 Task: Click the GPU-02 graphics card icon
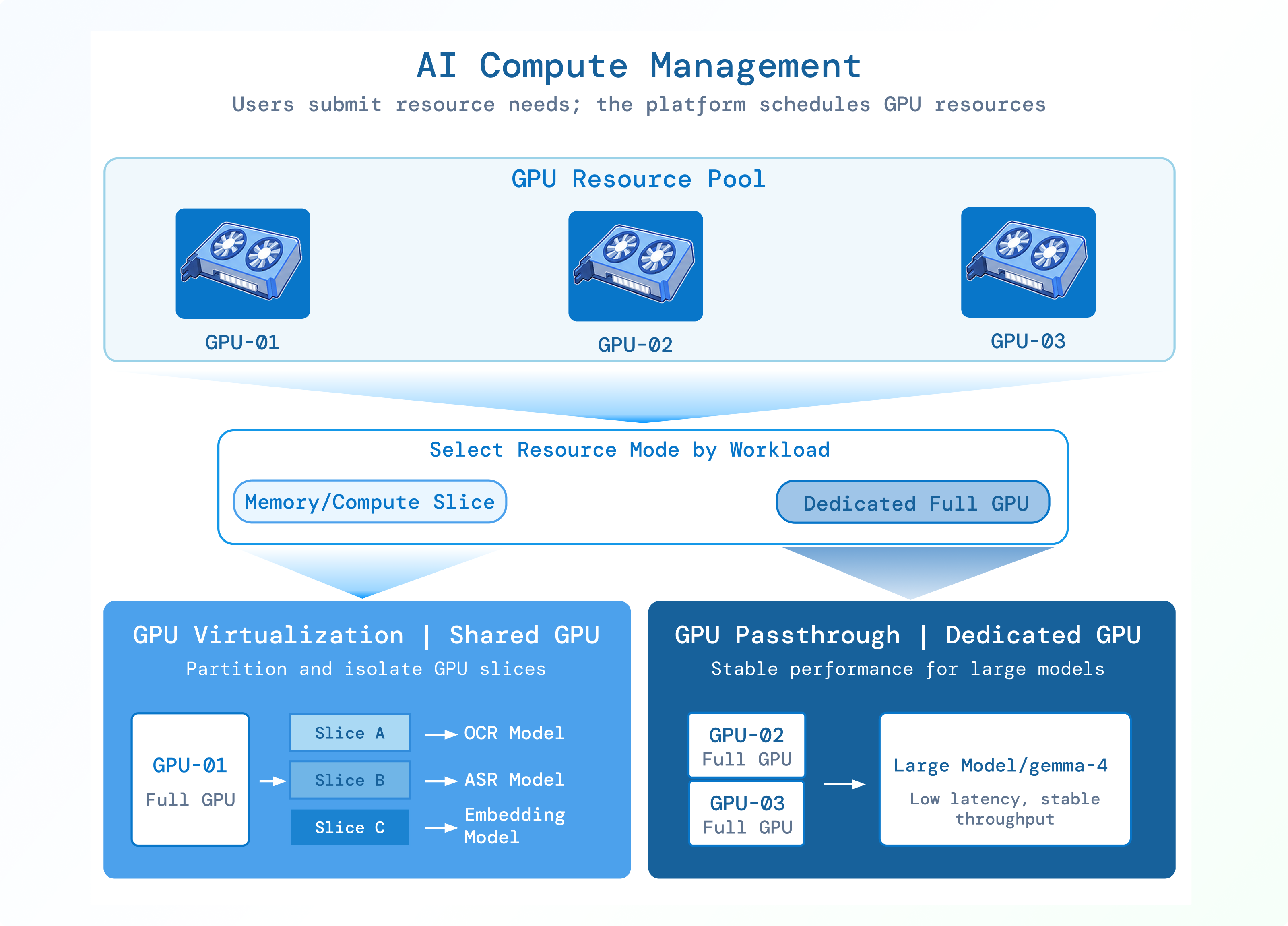(x=636, y=266)
